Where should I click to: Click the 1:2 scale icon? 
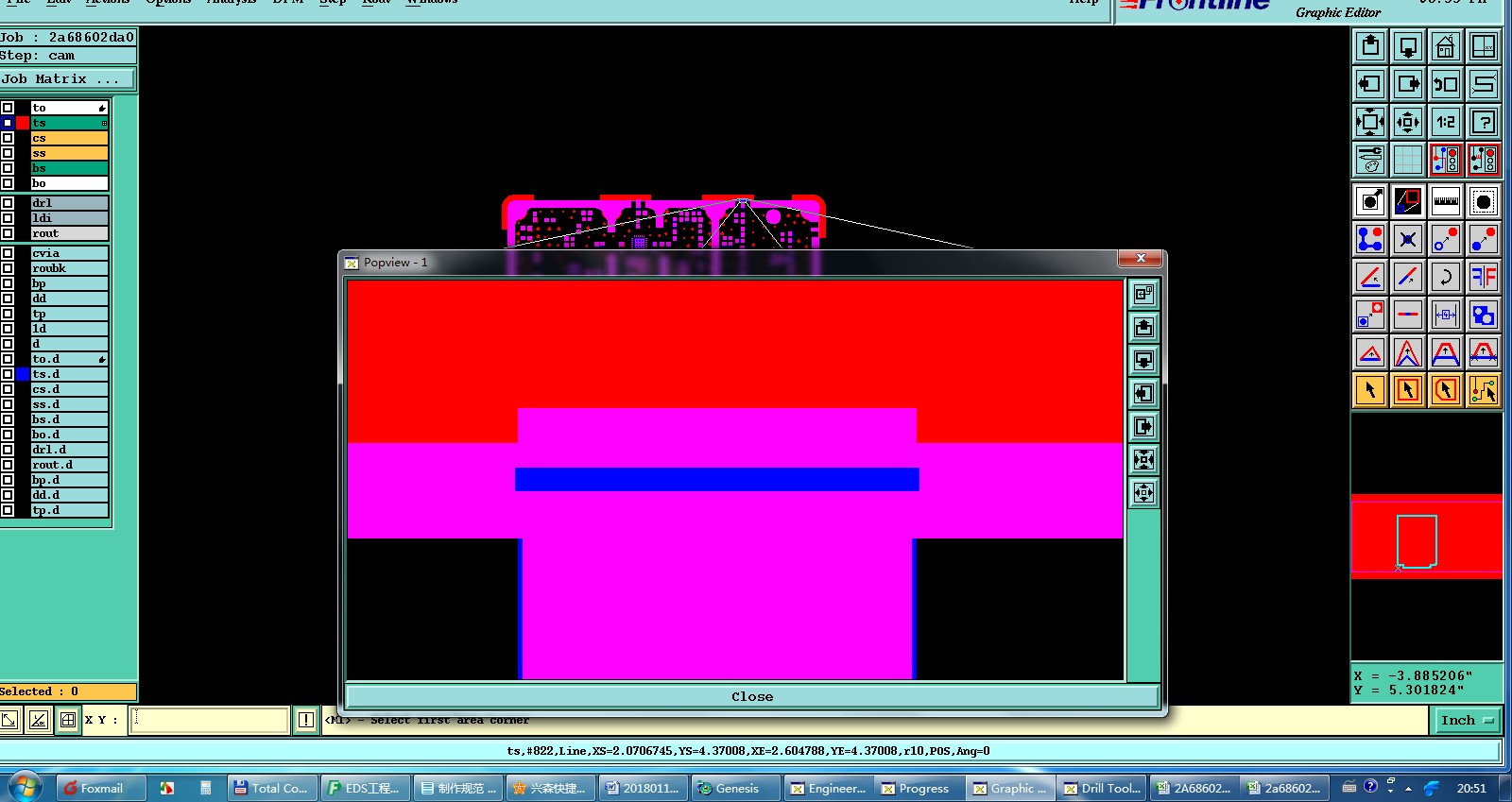(1446, 122)
